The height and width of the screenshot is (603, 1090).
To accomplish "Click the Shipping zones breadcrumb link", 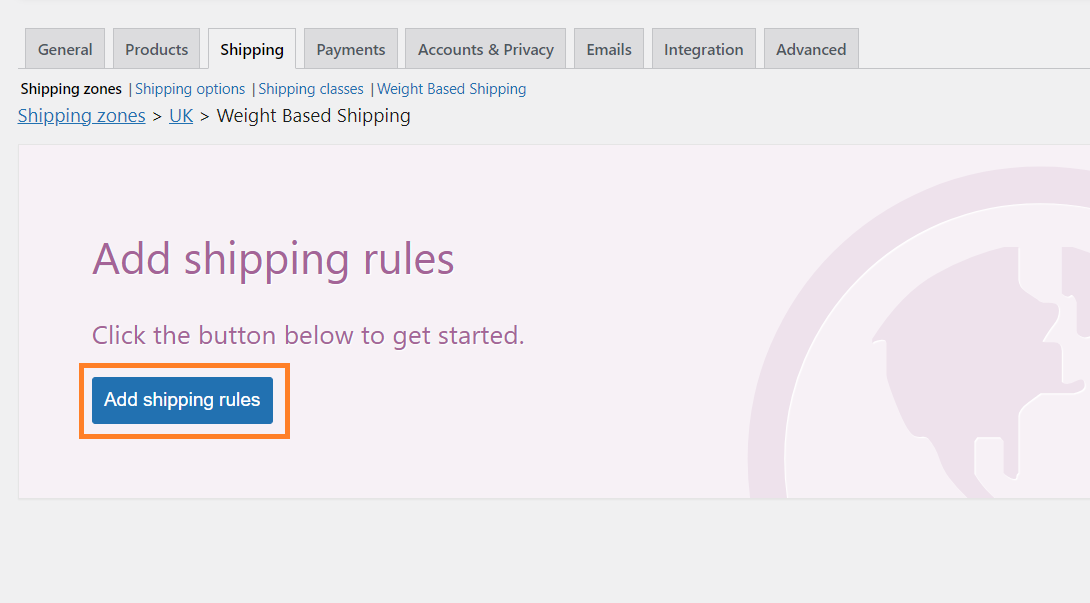I will pyautogui.click(x=81, y=115).
